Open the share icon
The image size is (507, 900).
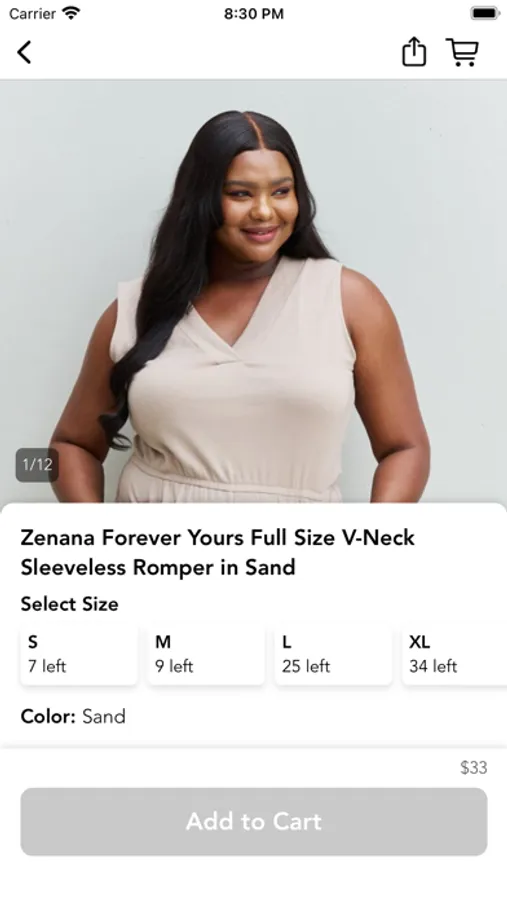click(413, 52)
